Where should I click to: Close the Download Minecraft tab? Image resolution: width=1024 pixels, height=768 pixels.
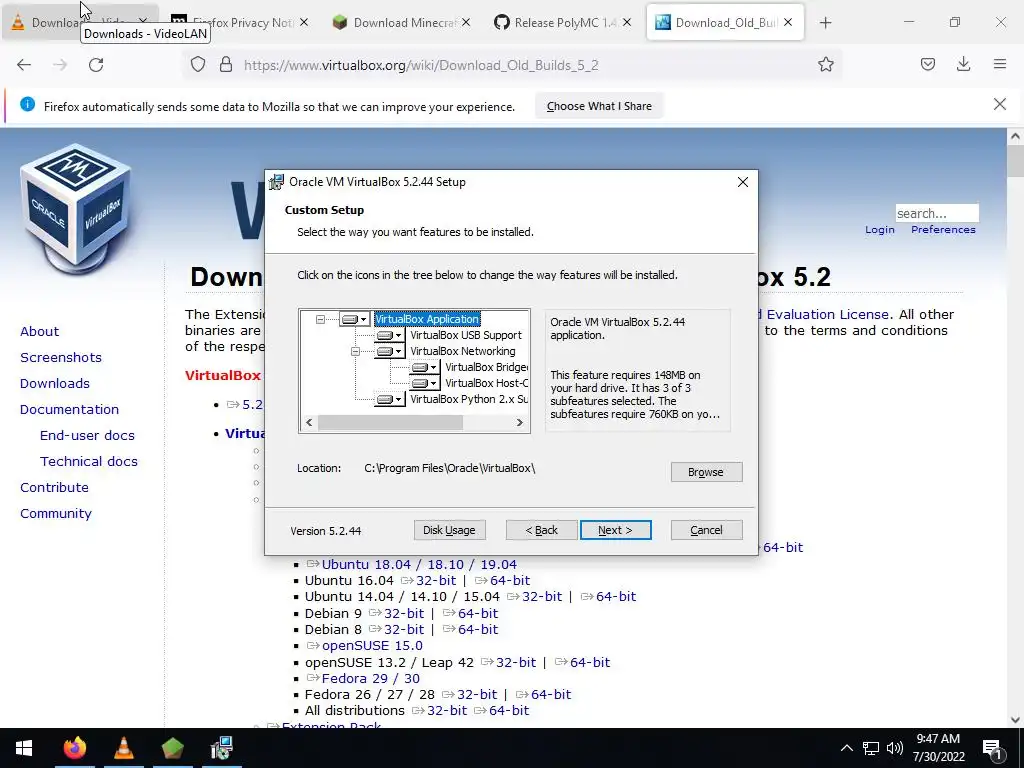tap(466, 22)
